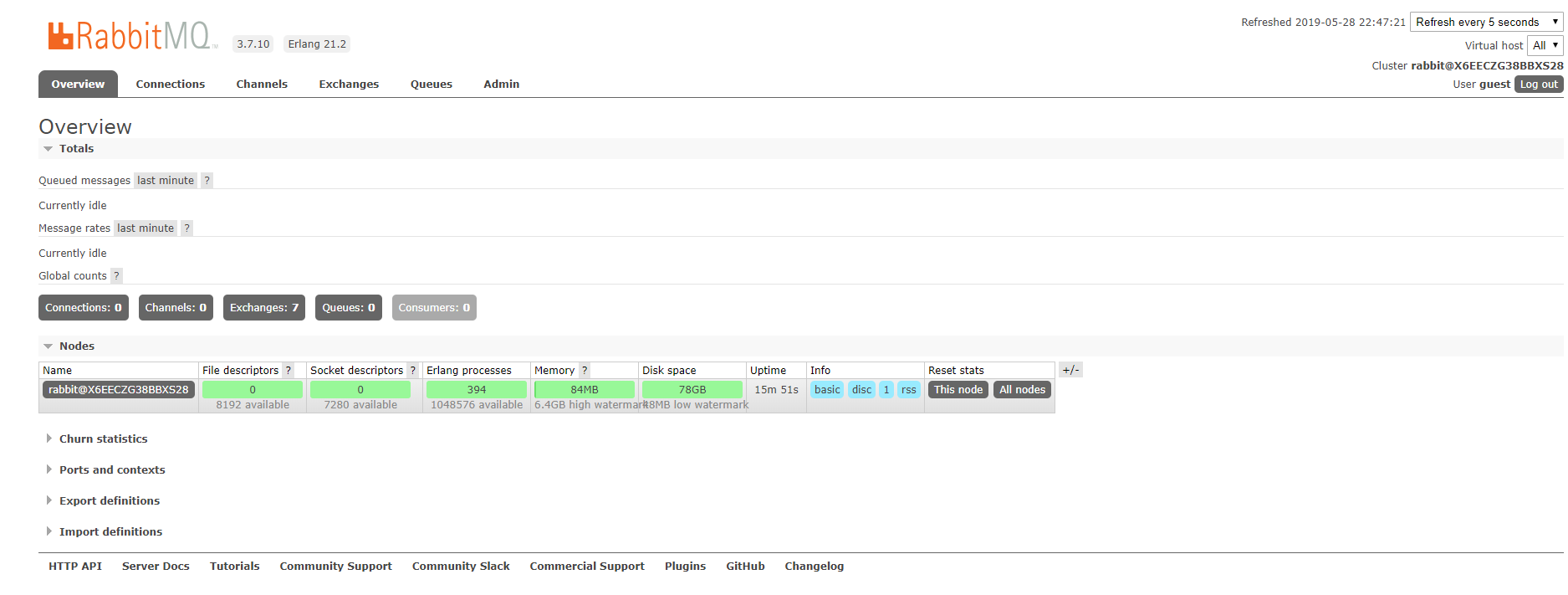Click the version 3.7.10 label
Viewport: 1568px width, 595px height.
(253, 44)
